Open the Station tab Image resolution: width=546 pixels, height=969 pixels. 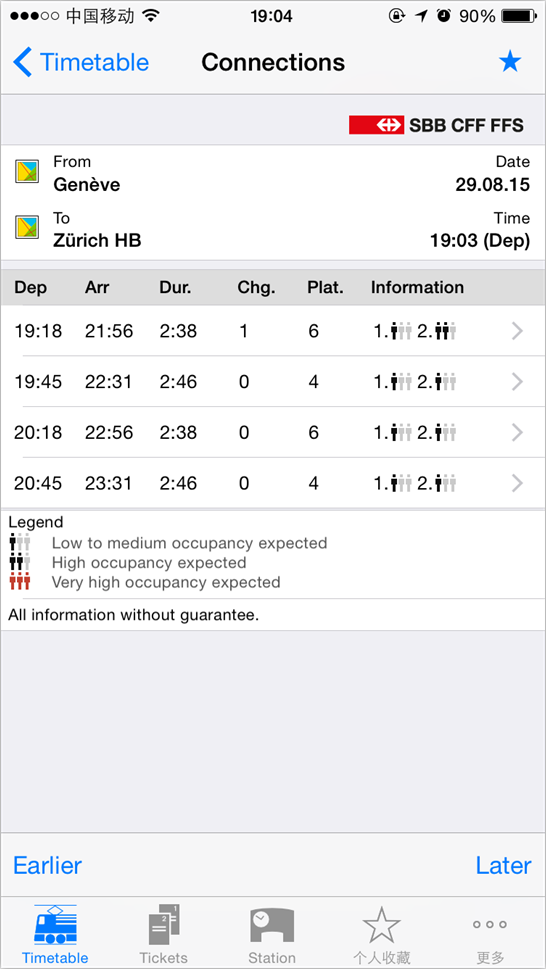[x=272, y=934]
